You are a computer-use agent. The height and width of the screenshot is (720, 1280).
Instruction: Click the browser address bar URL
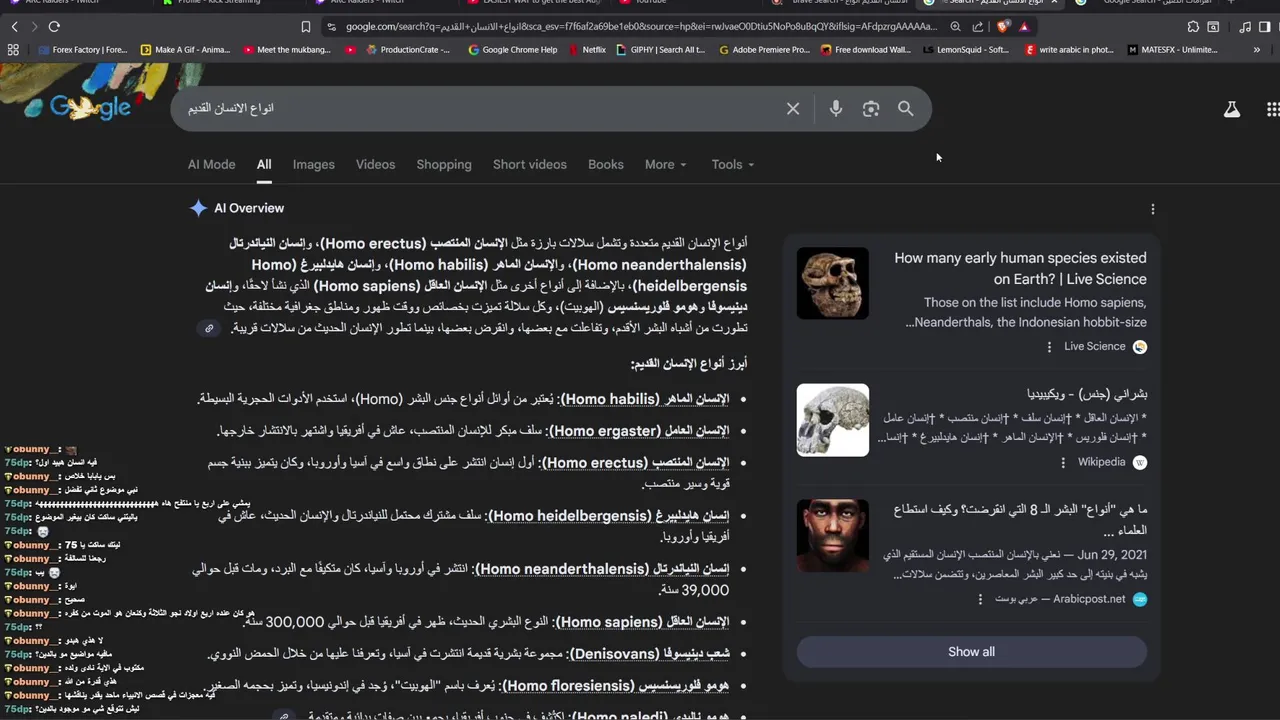tap(640, 27)
